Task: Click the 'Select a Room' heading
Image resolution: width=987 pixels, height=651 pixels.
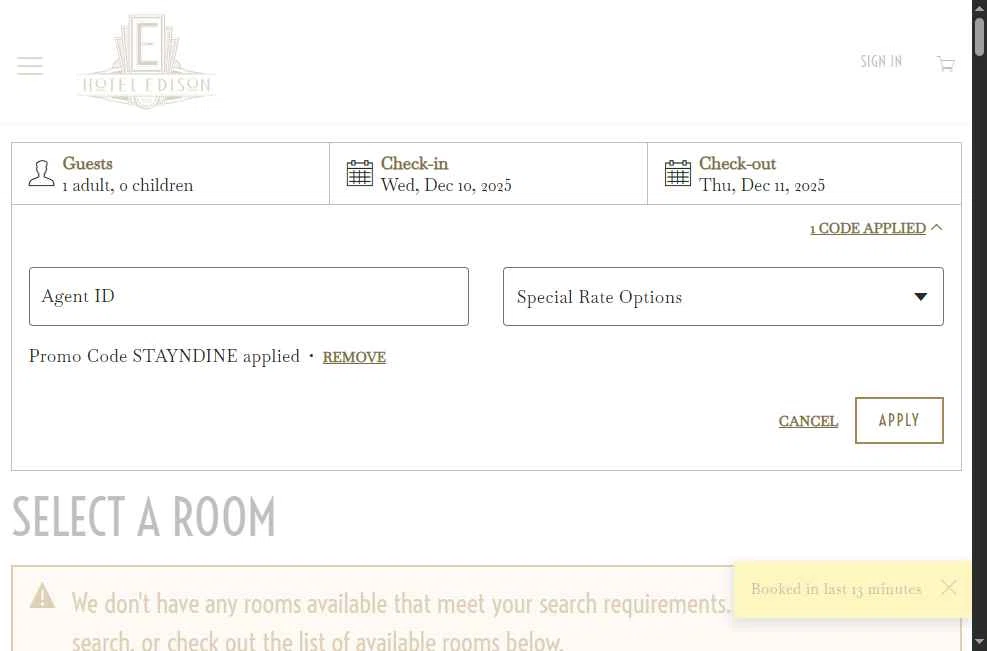Action: (x=144, y=516)
